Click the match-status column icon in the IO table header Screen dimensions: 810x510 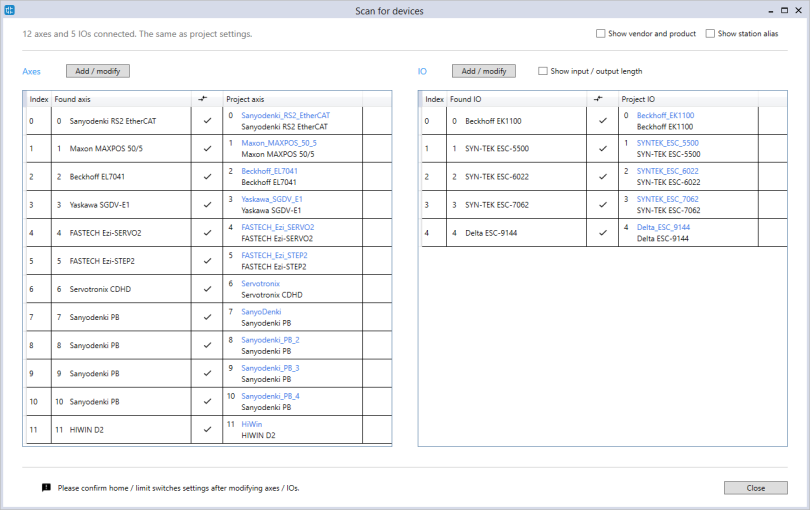pos(598,99)
